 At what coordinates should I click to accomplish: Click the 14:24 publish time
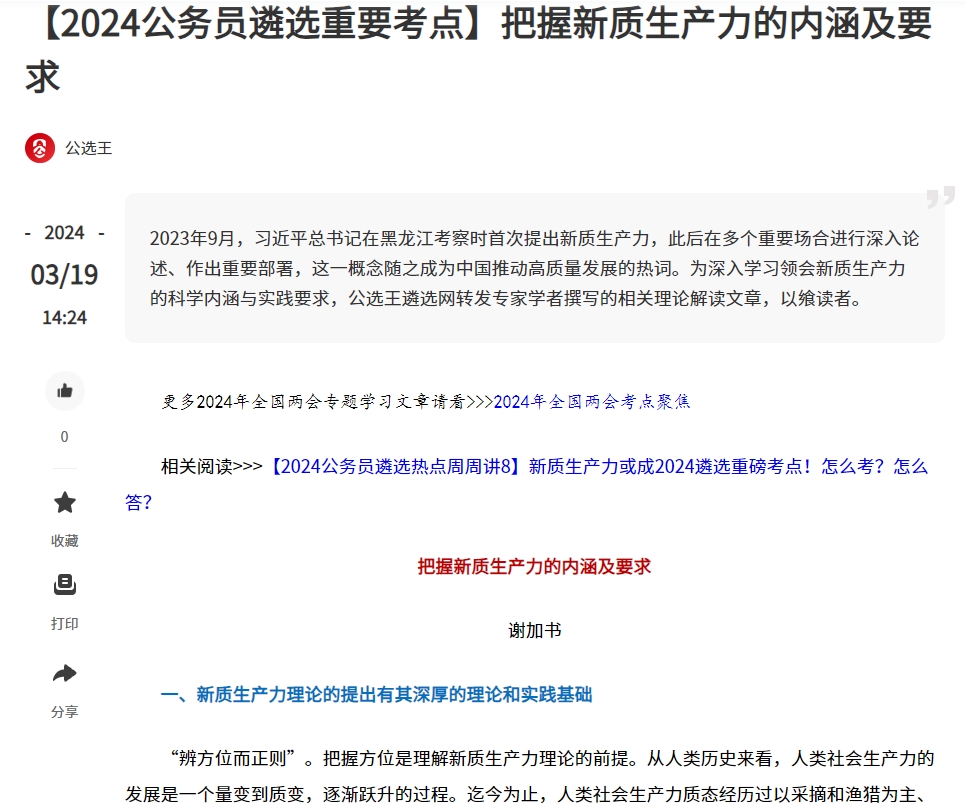click(65, 318)
